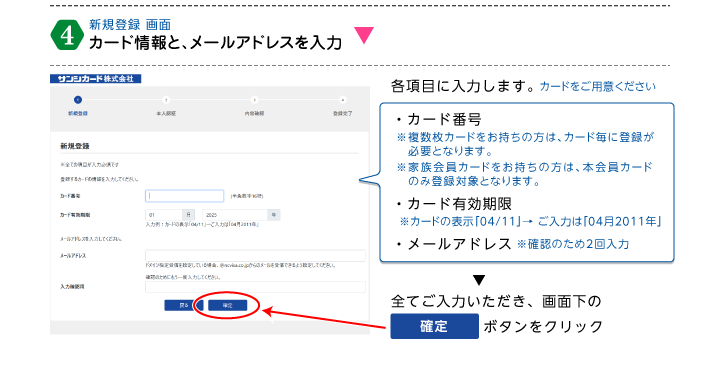The image size is (720, 366).
Task: Click the blue text 新規登録 画面
Action: [x=130, y=24]
